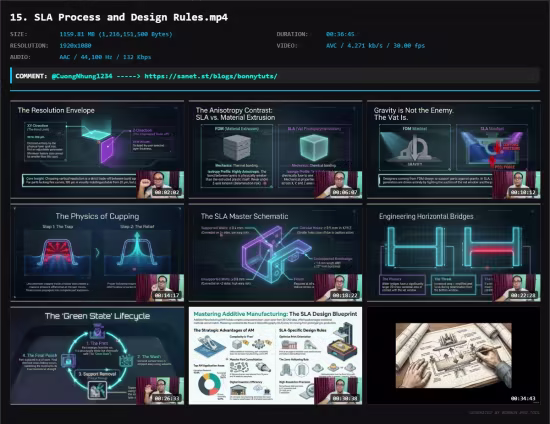
Task: Open the Anisotropy Contrast SLA vs. Material Extrusion thumbnail
Action: click(275, 150)
